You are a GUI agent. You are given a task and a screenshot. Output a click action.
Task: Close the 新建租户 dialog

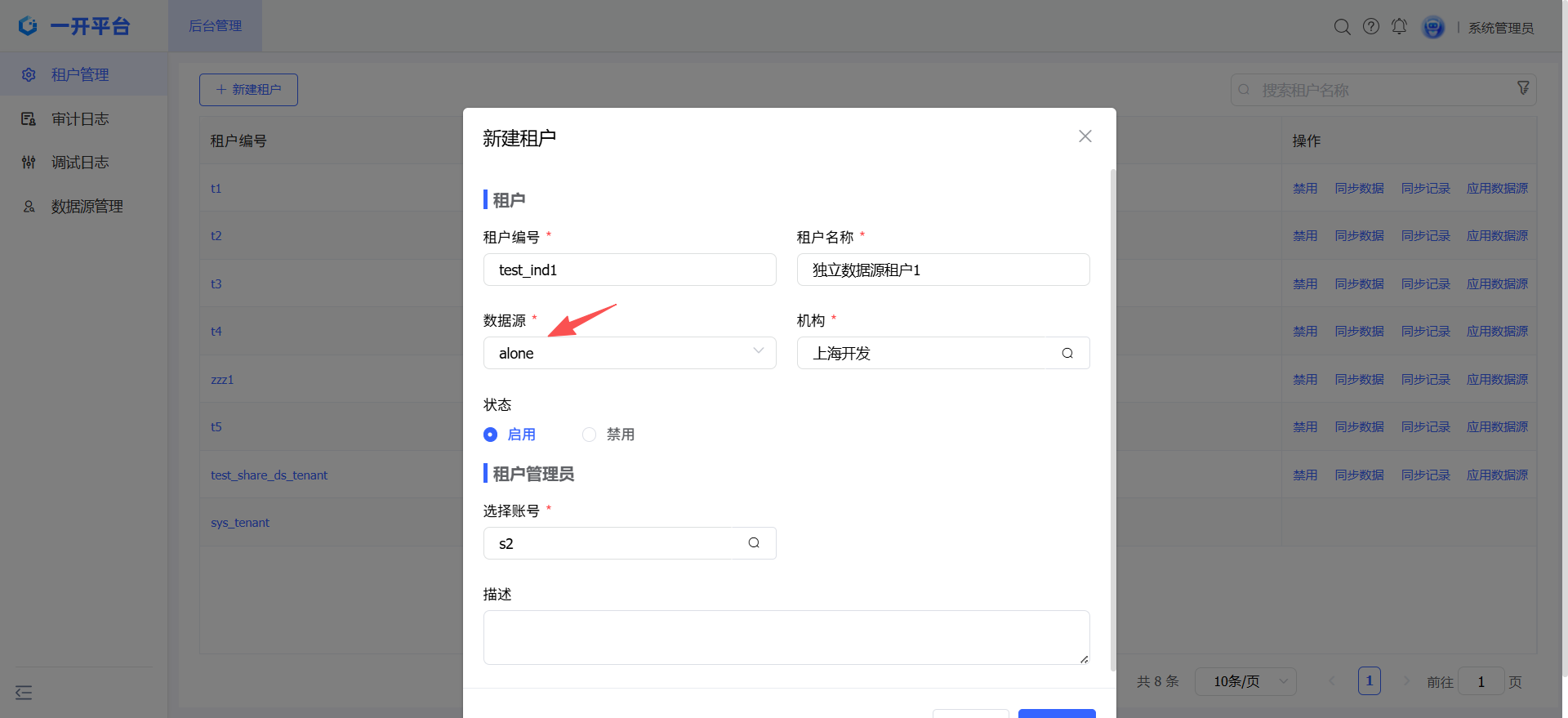pyautogui.click(x=1085, y=136)
